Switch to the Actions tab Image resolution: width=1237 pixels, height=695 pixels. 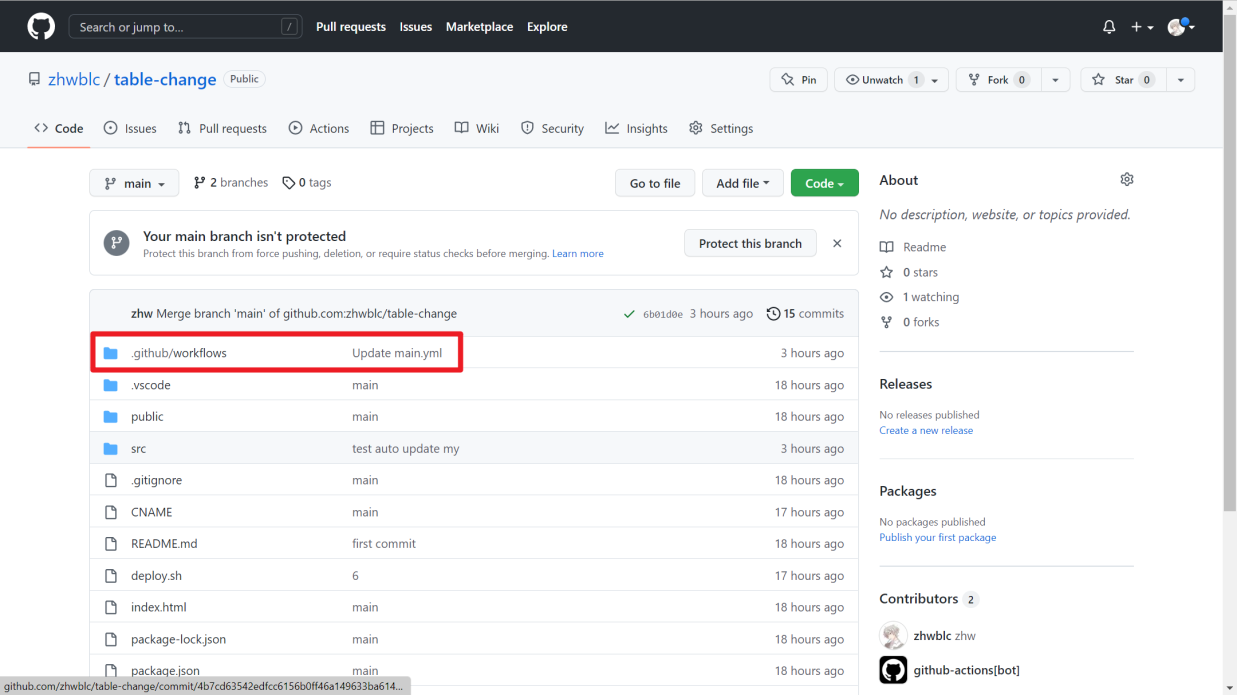[x=319, y=128]
